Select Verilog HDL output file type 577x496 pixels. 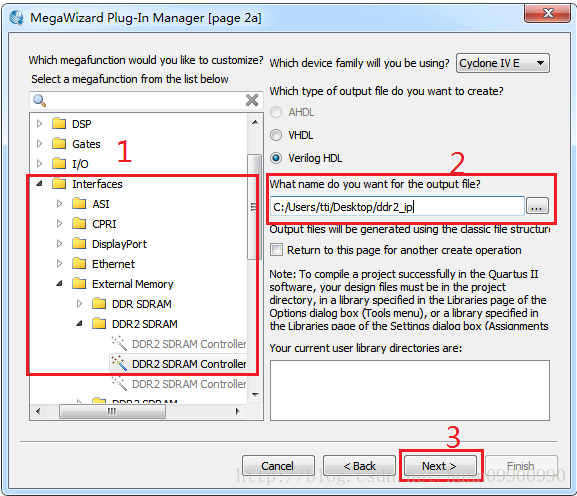pos(276,158)
